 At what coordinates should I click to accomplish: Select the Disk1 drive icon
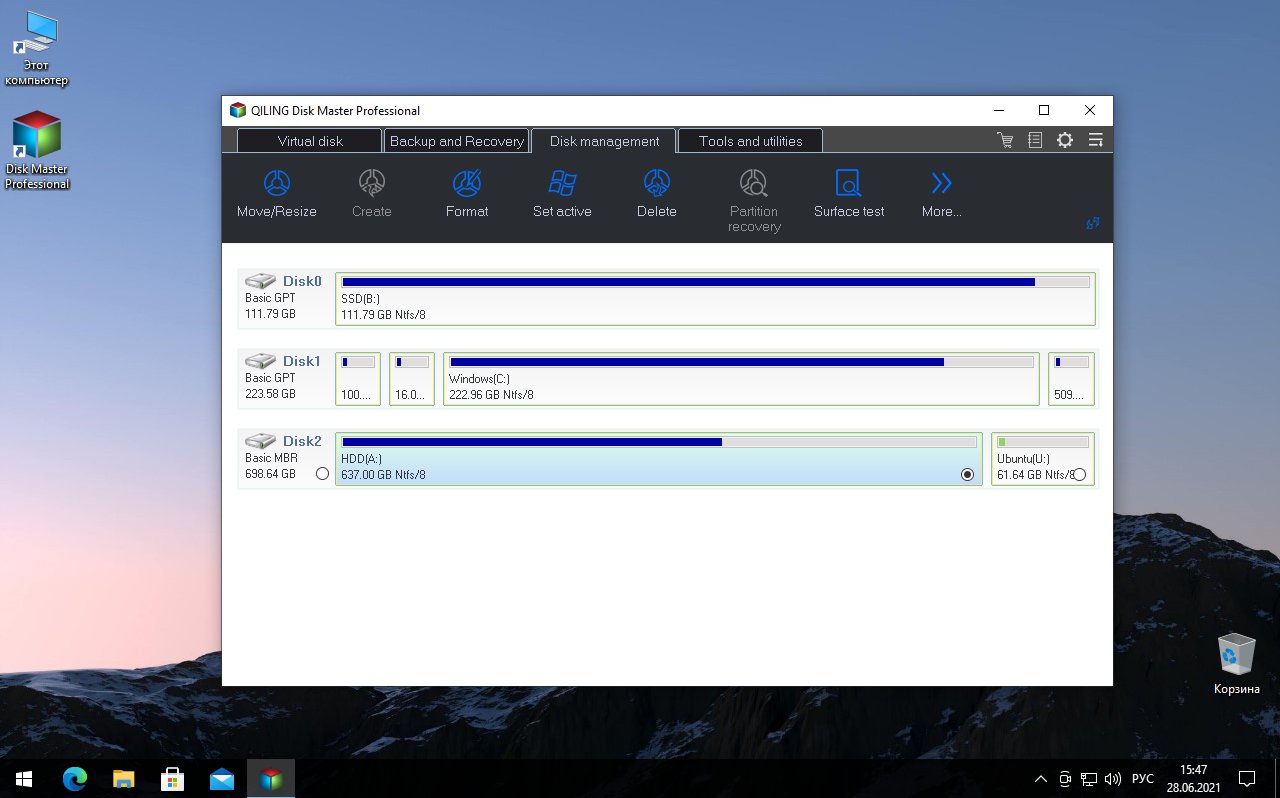pyautogui.click(x=261, y=361)
